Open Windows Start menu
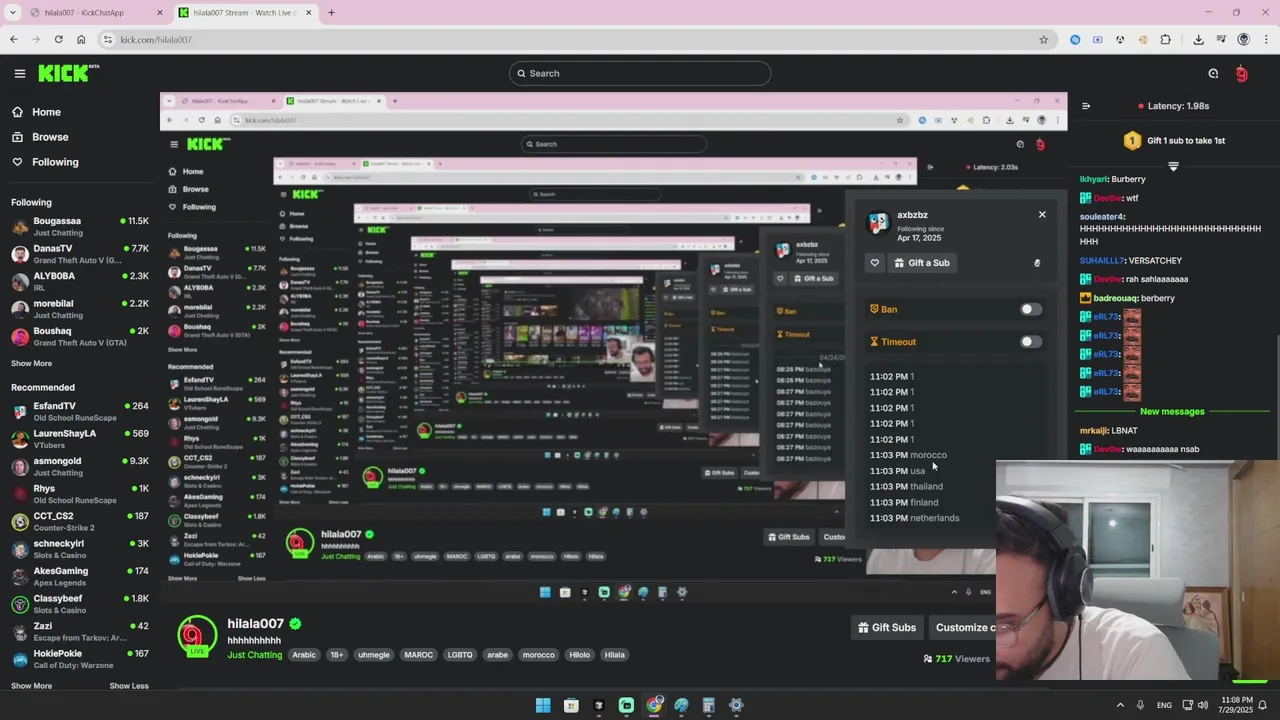The image size is (1280, 720). (543, 705)
